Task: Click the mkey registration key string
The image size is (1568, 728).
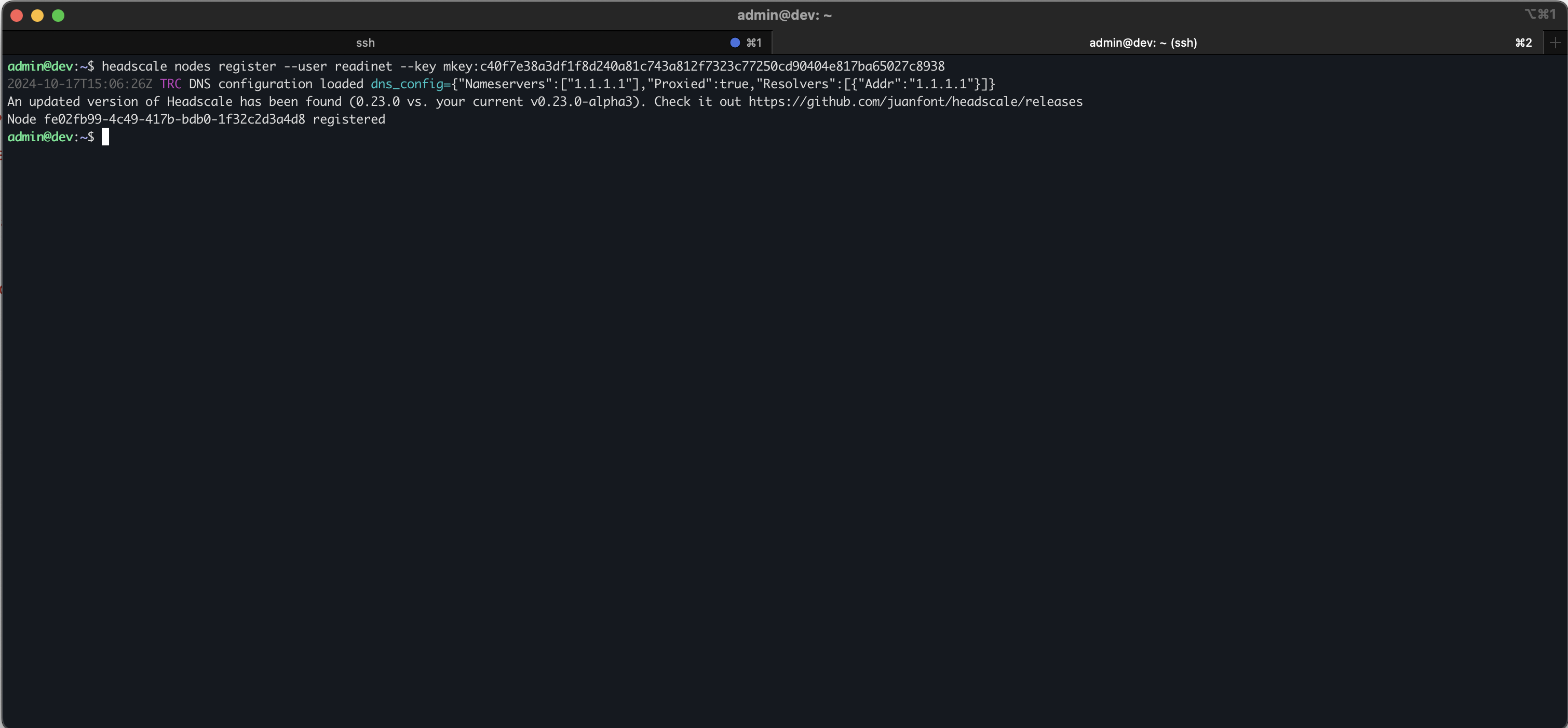Action: point(693,66)
